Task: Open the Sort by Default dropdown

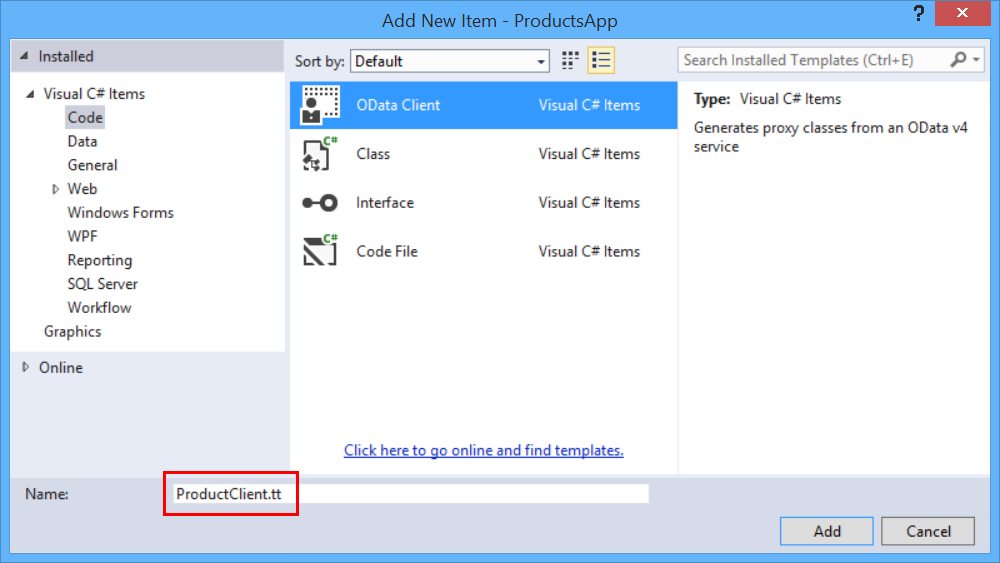Action: [450, 61]
